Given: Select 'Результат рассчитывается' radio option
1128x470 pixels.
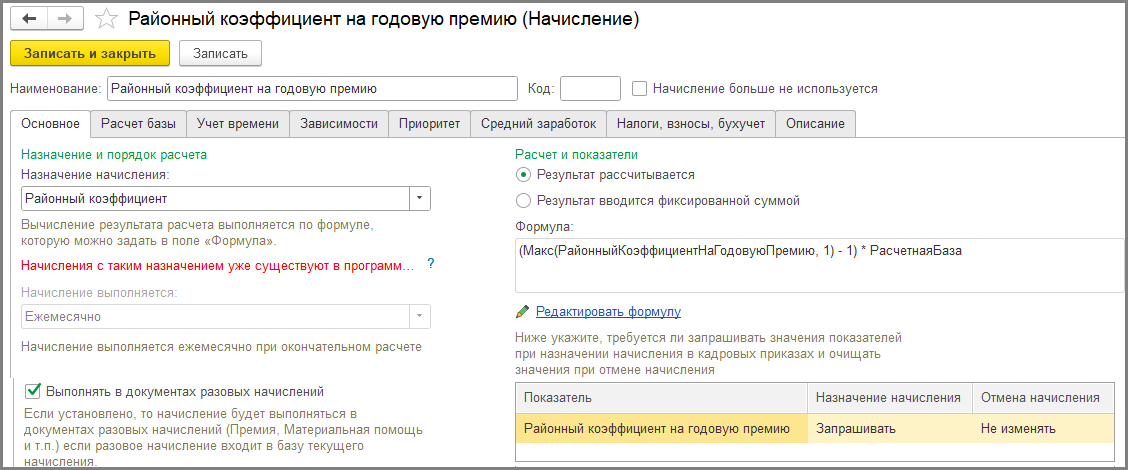Looking at the screenshot, I should point(524,175).
